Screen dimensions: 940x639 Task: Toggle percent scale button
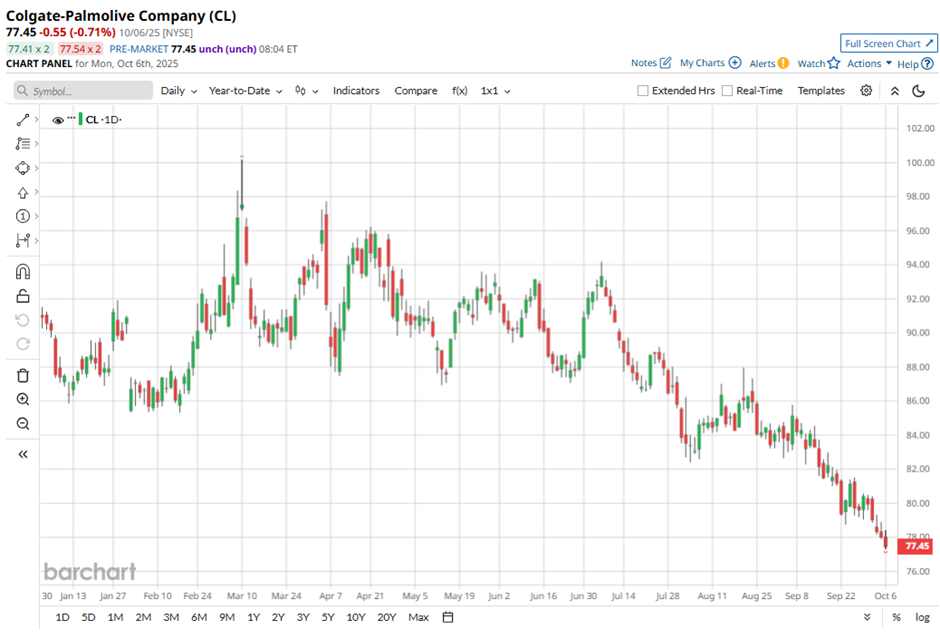(896, 617)
